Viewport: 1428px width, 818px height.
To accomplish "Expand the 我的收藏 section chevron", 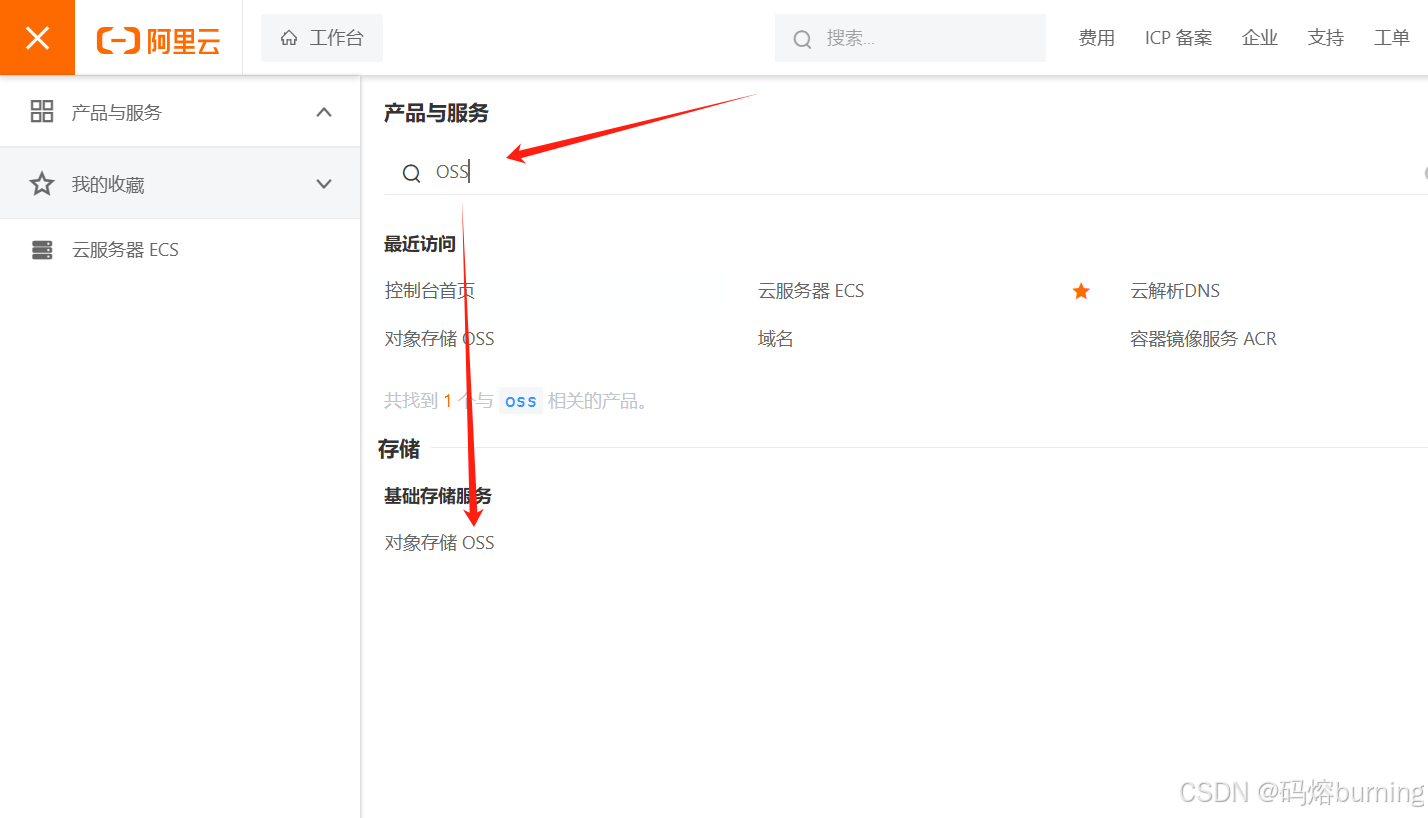I will (324, 184).
